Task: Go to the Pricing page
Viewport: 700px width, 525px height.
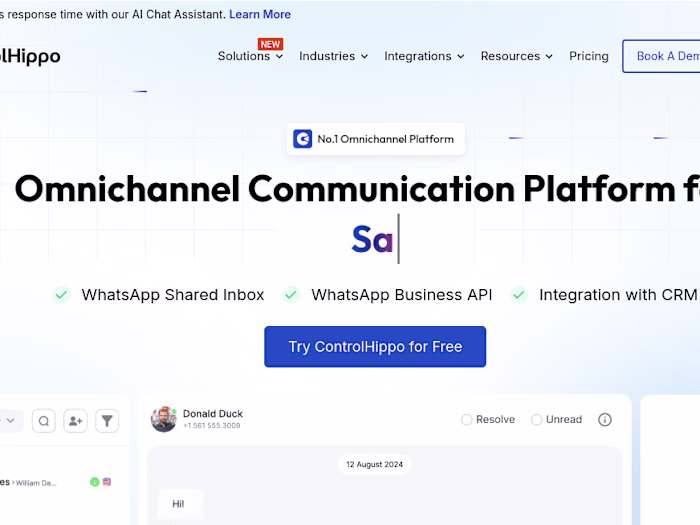Action: click(588, 56)
